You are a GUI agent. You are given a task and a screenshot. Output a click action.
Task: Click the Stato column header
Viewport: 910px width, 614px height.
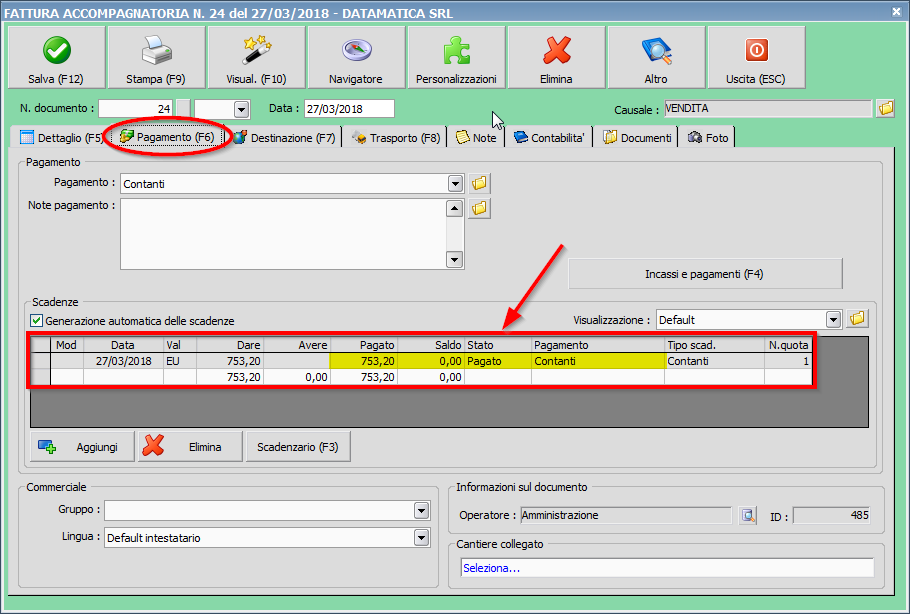click(498, 345)
